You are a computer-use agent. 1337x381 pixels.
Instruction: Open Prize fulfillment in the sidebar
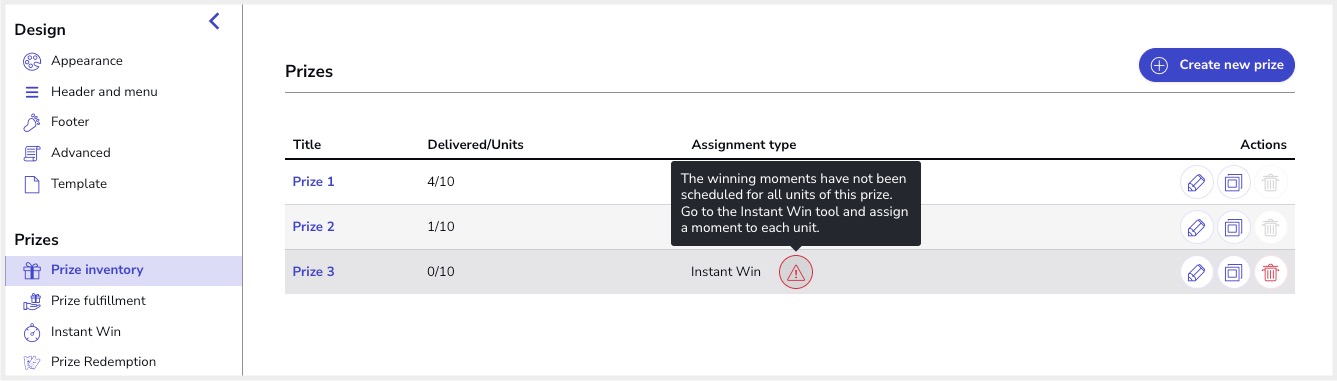[85, 301]
